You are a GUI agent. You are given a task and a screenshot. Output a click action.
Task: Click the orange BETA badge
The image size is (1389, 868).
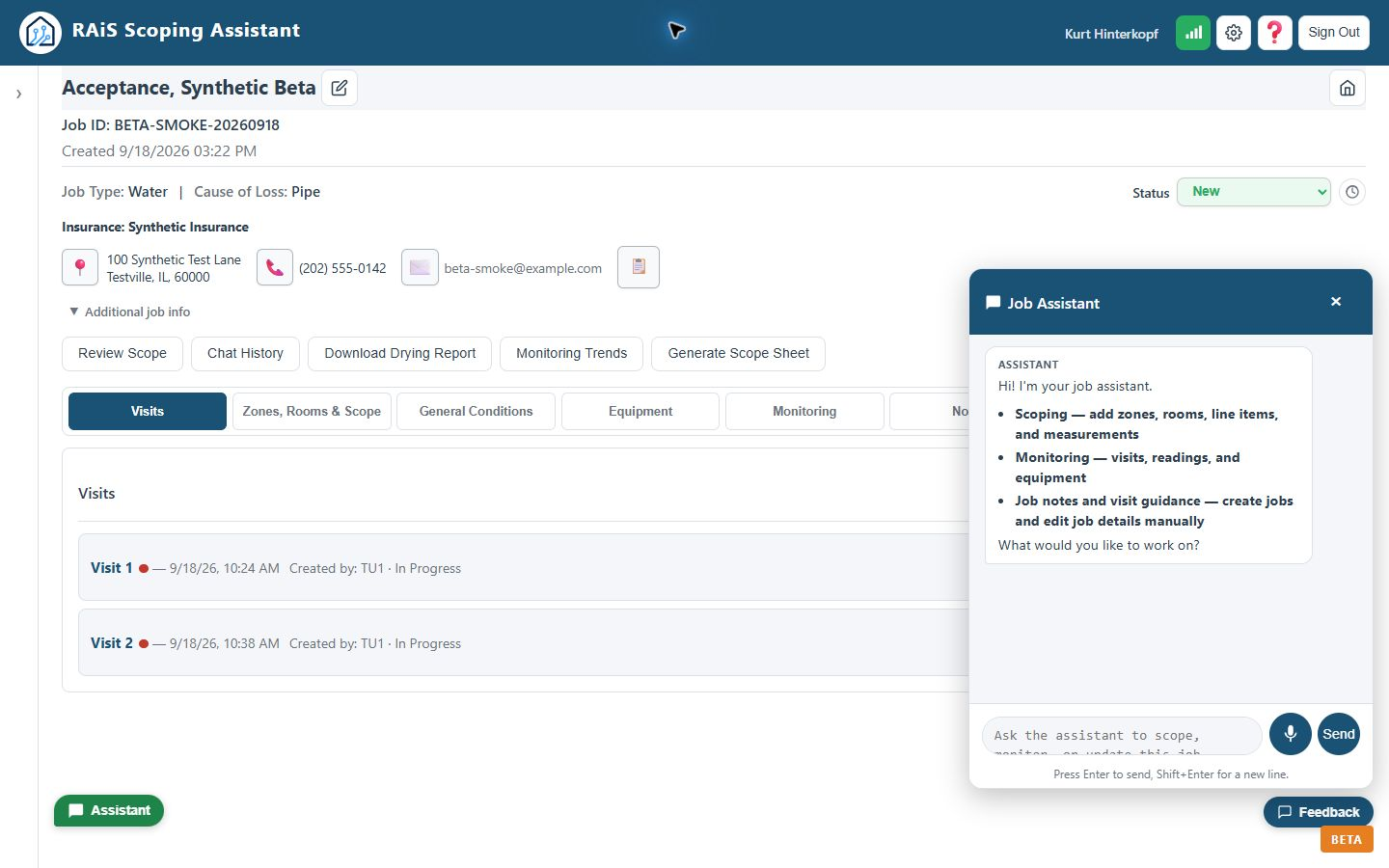(x=1347, y=839)
